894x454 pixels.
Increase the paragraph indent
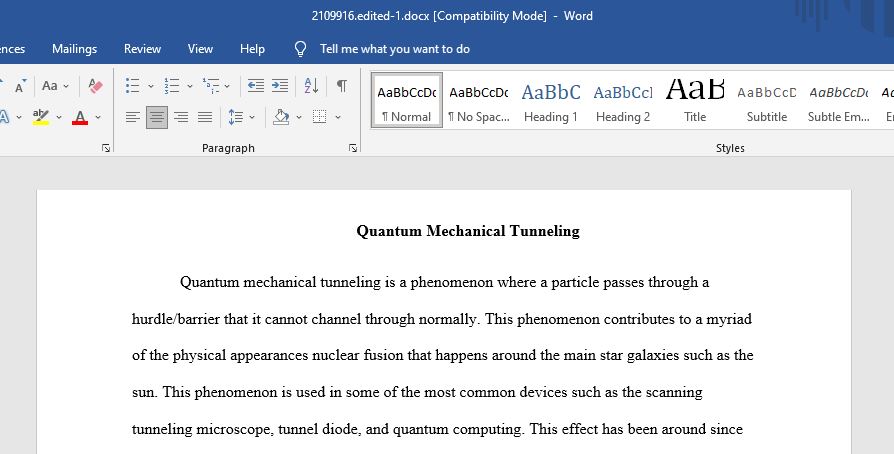pyautogui.click(x=279, y=86)
